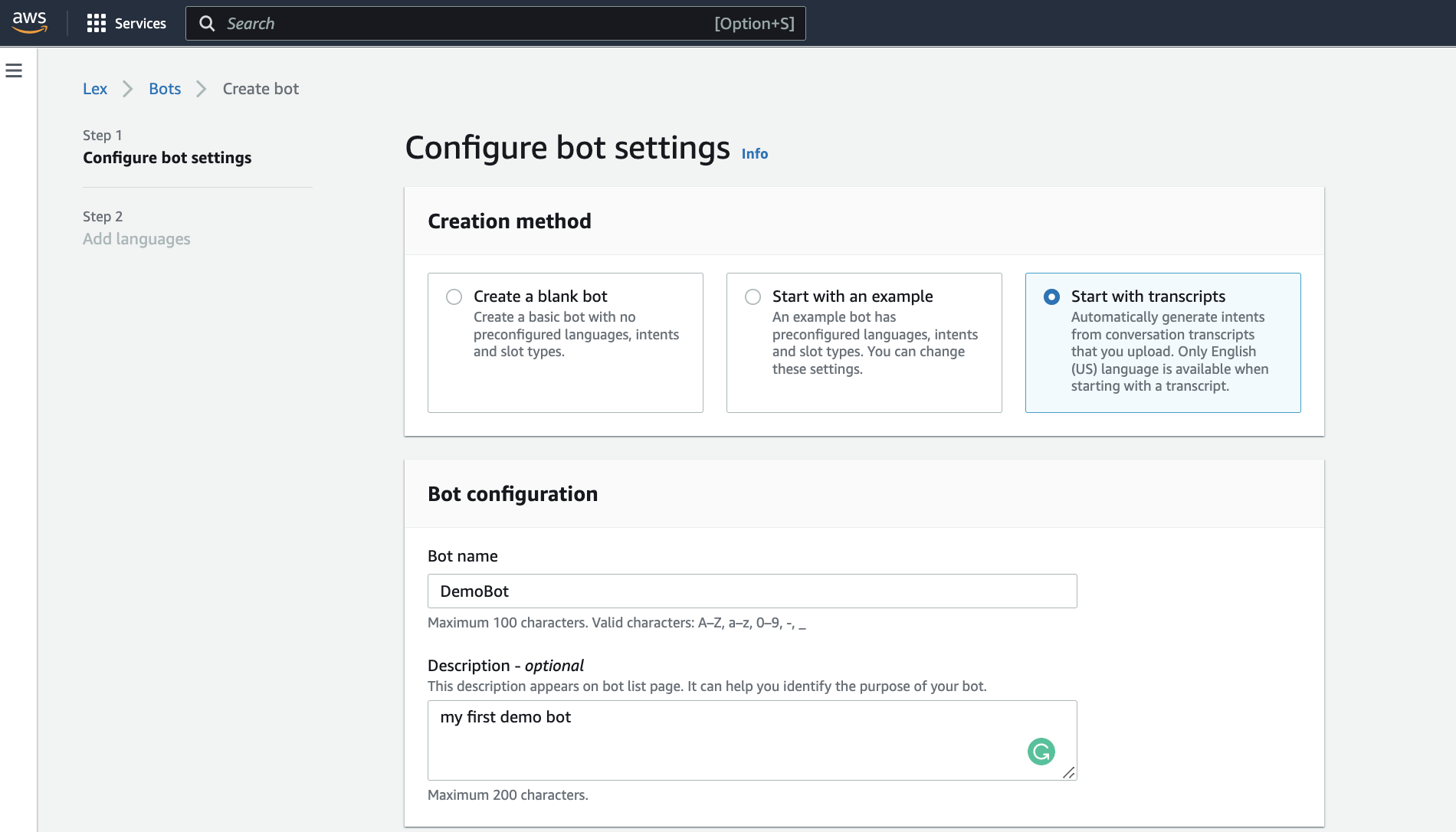Open the Lex breadcrumb link

(94, 88)
